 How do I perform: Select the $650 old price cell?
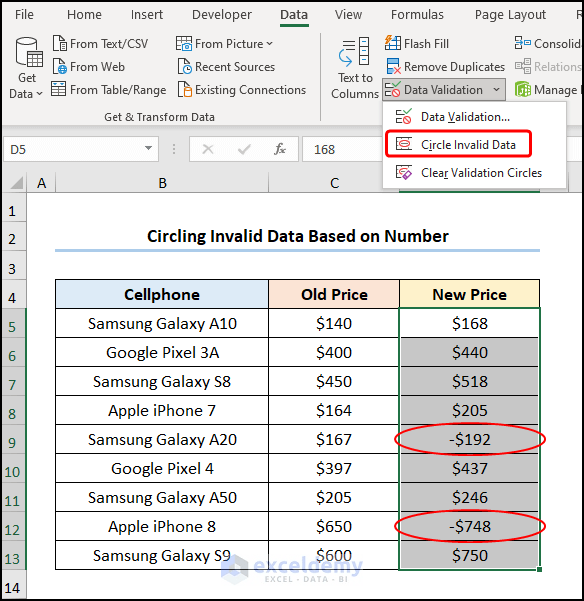[334, 526]
